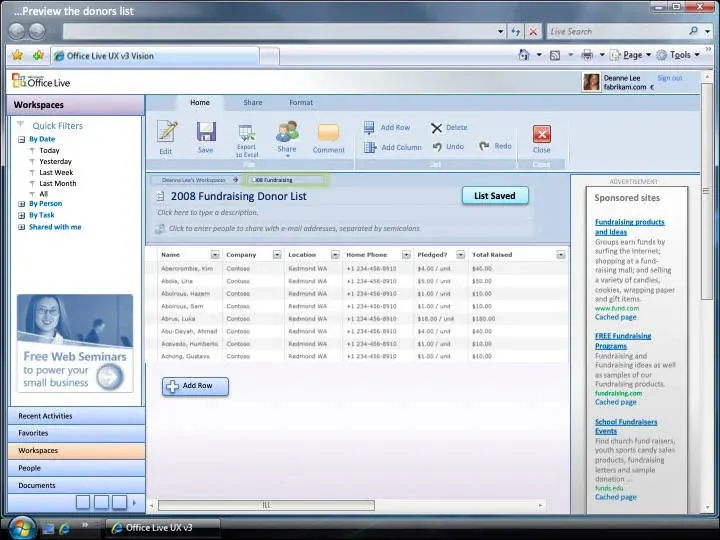Viewport: 720px width, 540px height.
Task: Click the Share people icon
Action: pos(287,131)
